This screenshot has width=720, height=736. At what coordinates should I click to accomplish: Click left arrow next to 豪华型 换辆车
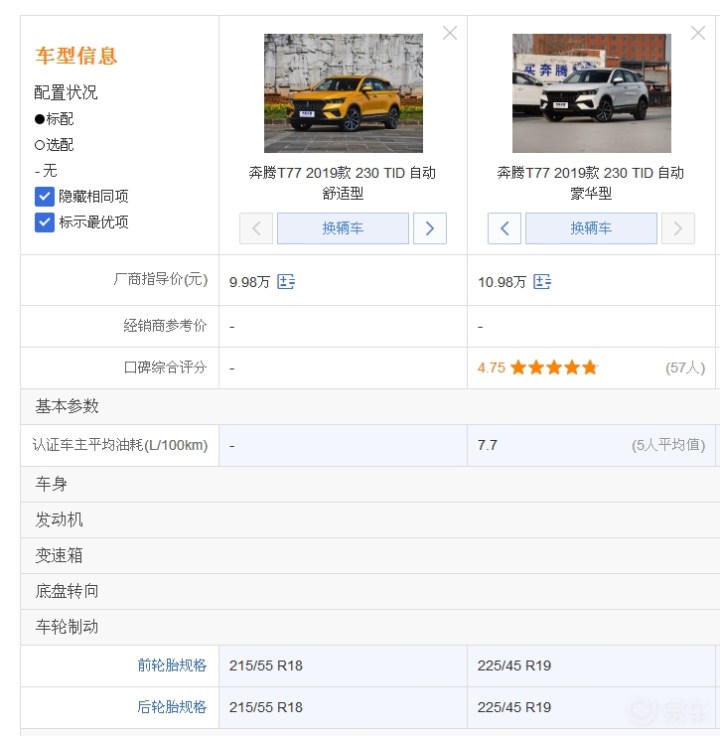504,229
